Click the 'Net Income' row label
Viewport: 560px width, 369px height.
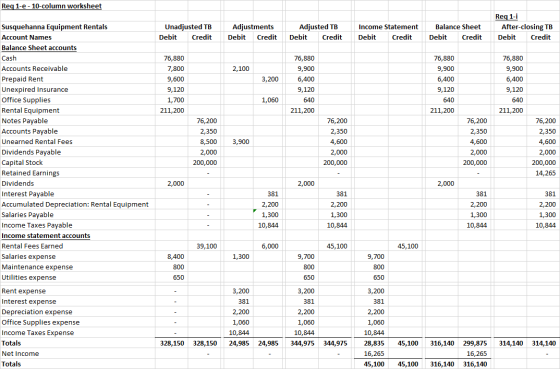pyautogui.click(x=20, y=354)
